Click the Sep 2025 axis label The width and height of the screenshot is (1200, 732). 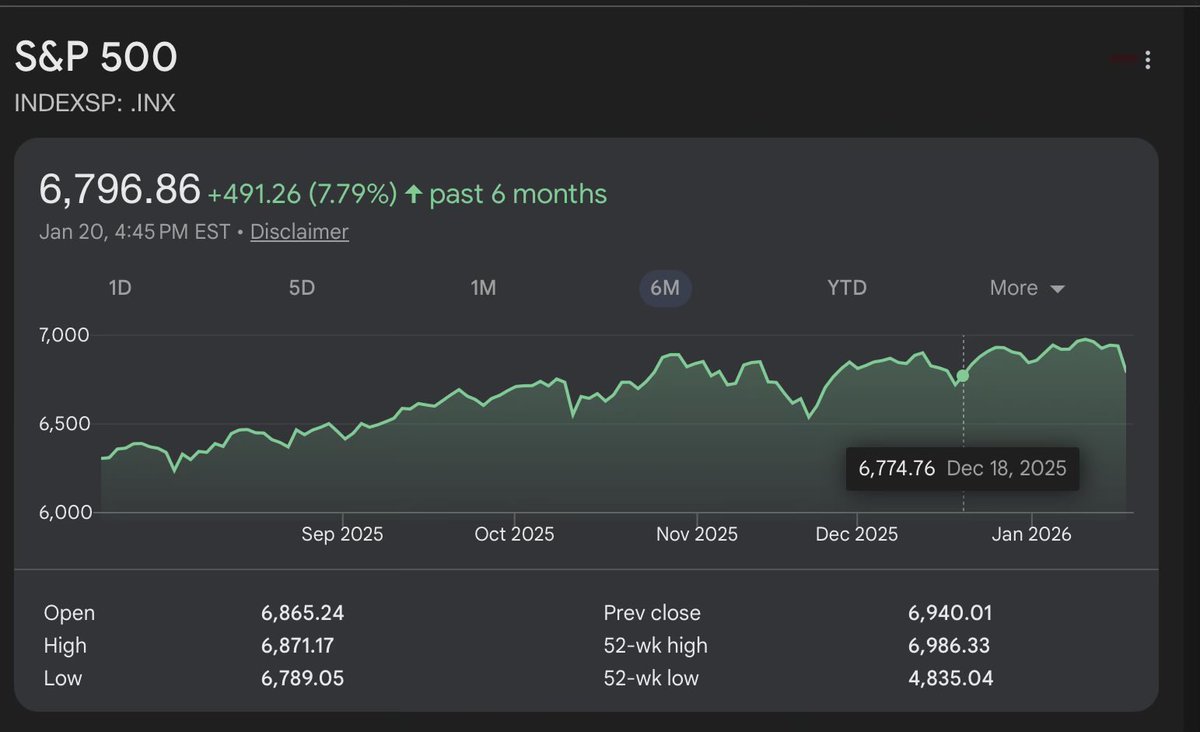342,535
